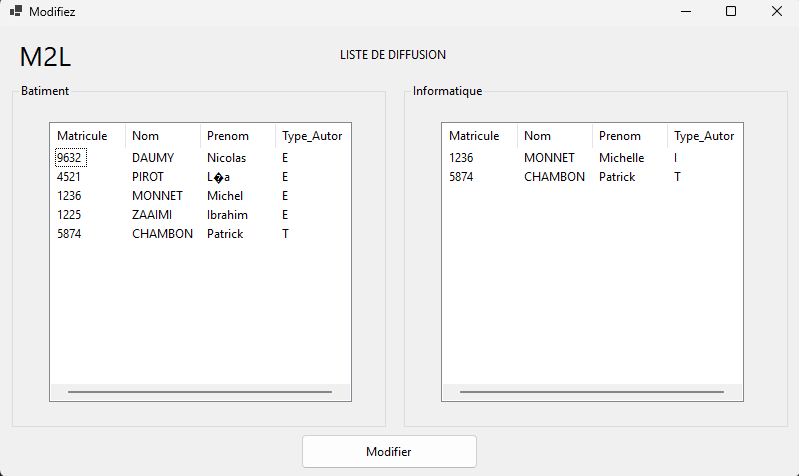
Task: Click the garbled first name in PIROT row
Action: pyautogui.click(x=218, y=177)
